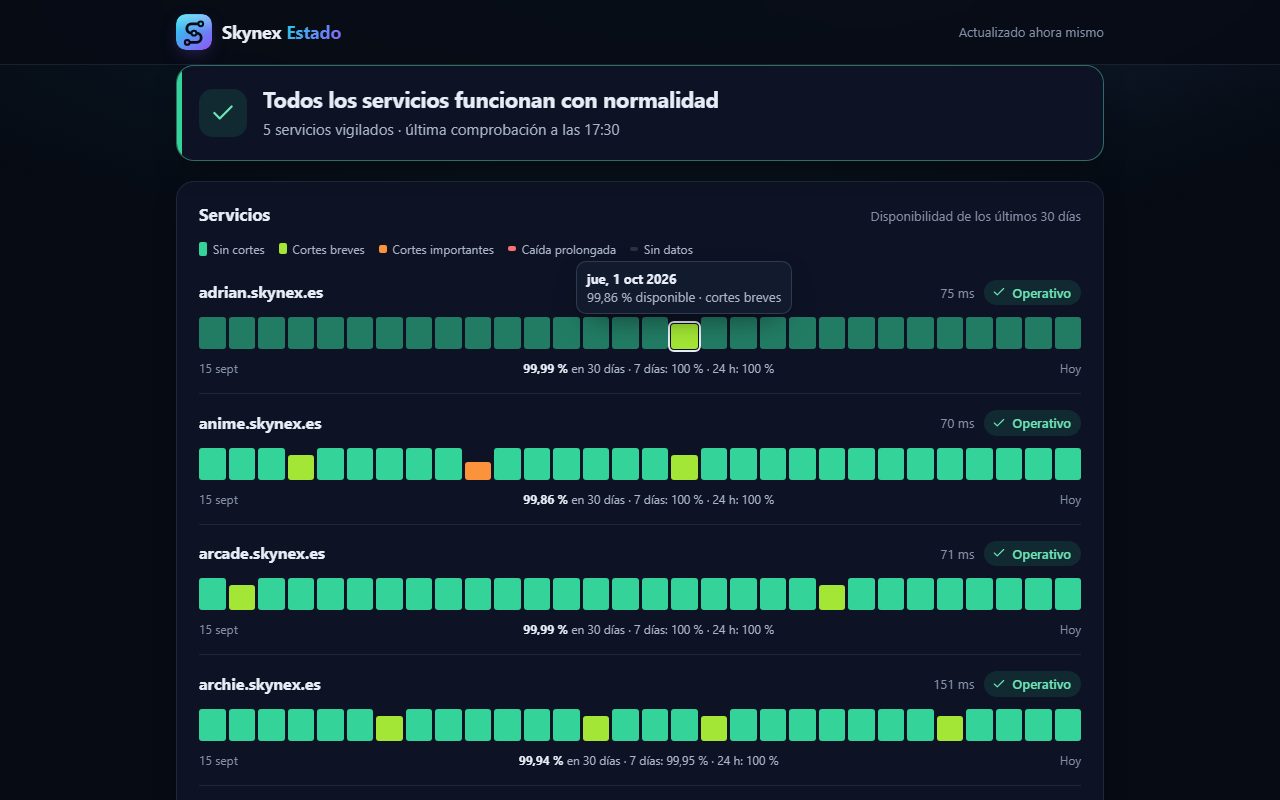Click the 'Hoy' label under anime.skynex.es
This screenshot has height=800, width=1280.
[x=1070, y=499]
